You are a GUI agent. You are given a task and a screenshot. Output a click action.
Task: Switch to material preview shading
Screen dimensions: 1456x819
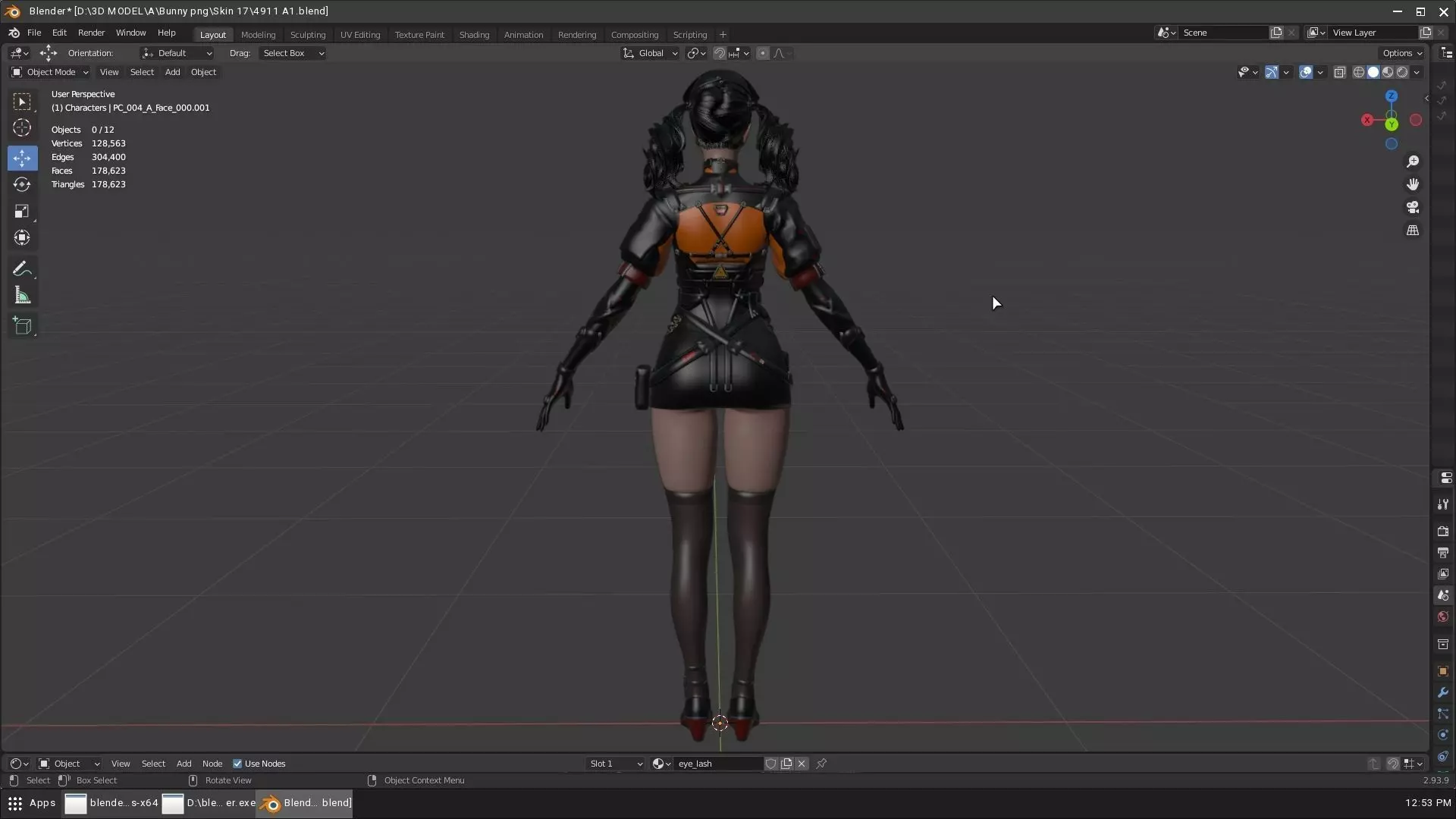[1388, 72]
